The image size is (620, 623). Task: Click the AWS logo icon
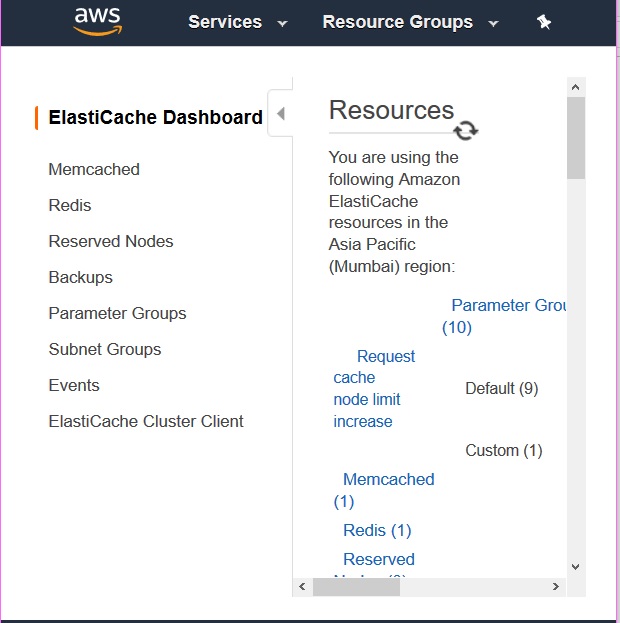[97, 22]
